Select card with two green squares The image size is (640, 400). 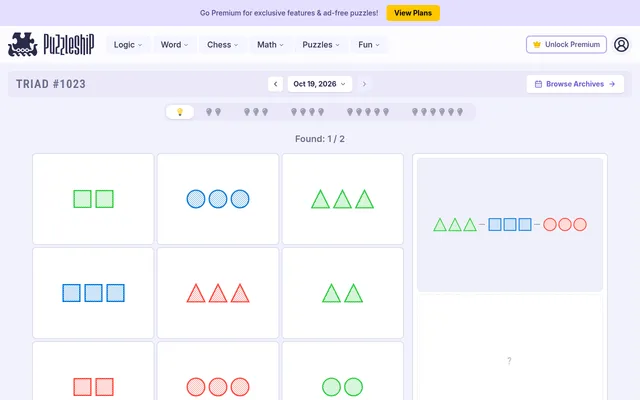93,199
